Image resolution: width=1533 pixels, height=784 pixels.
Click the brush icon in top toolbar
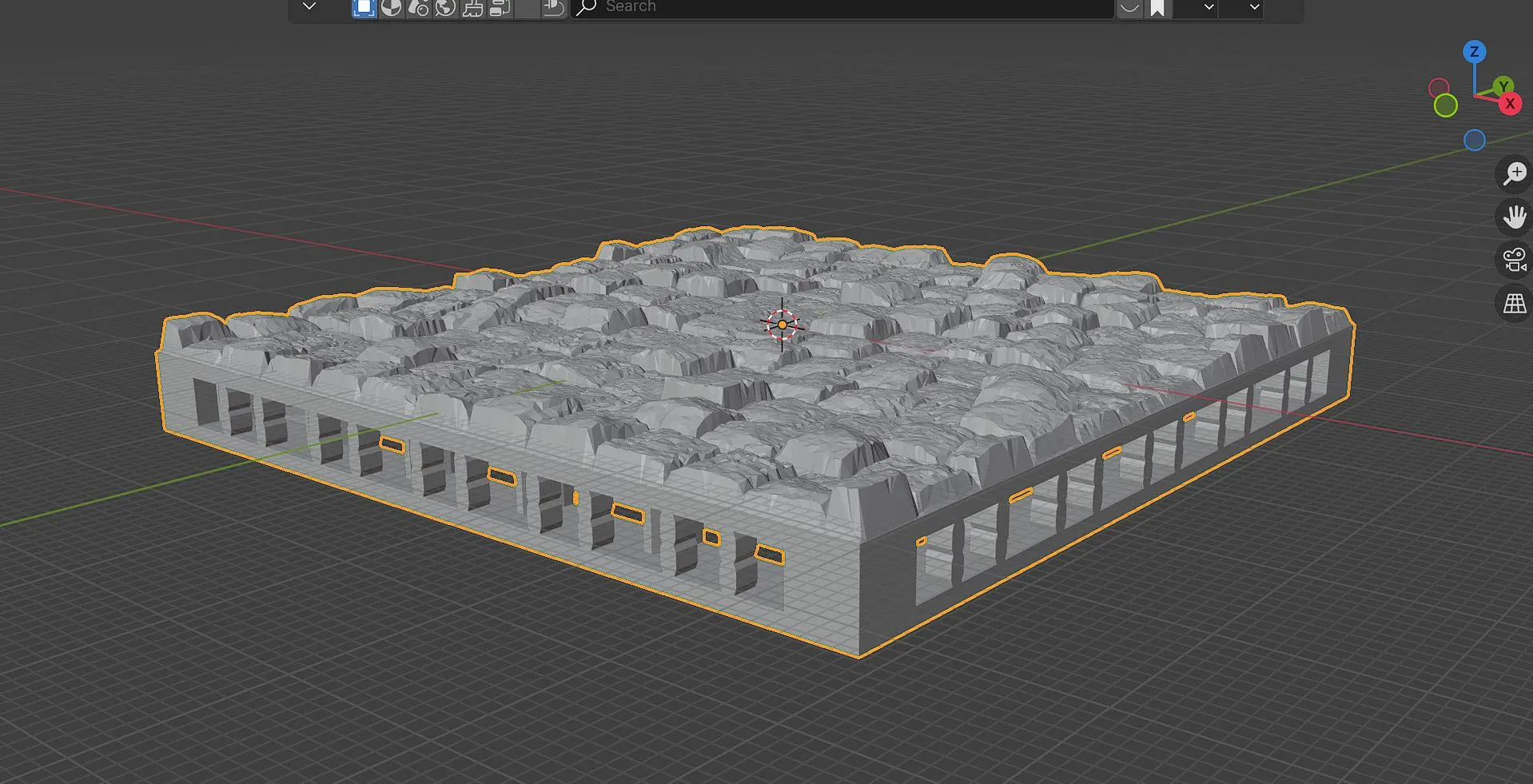[x=472, y=8]
